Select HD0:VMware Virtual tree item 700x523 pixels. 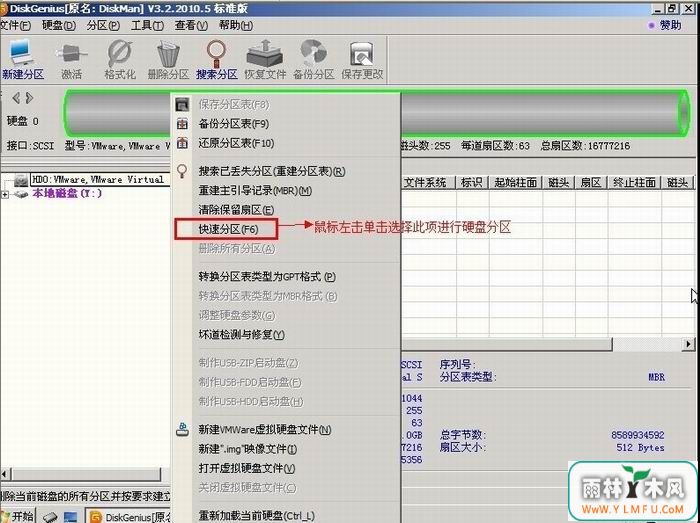pos(100,180)
